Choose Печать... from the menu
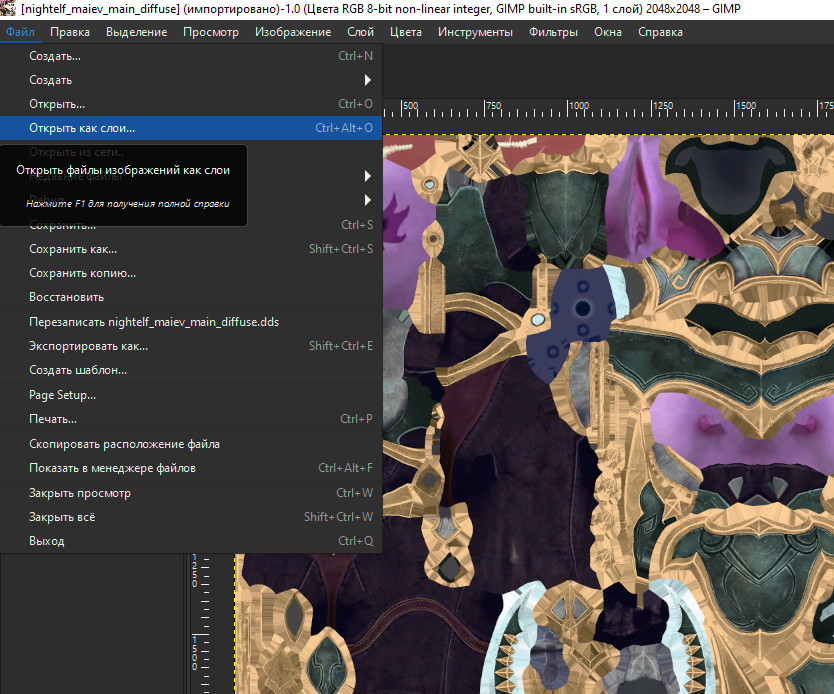 [53, 419]
